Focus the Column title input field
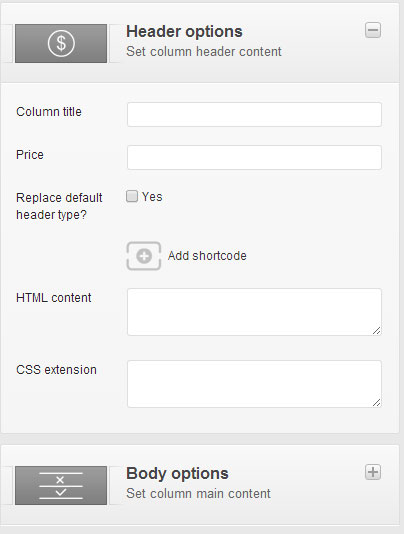Screen dimensions: 404x534 tap(254, 114)
